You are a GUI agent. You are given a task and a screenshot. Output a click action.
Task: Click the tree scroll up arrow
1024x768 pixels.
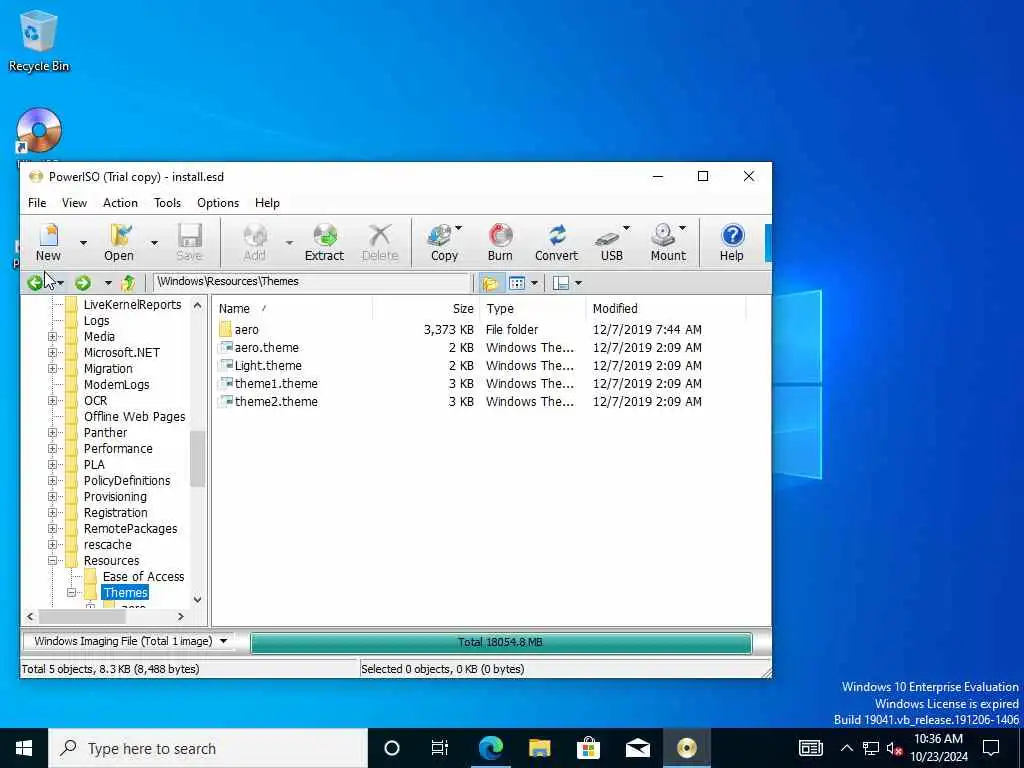click(x=198, y=305)
